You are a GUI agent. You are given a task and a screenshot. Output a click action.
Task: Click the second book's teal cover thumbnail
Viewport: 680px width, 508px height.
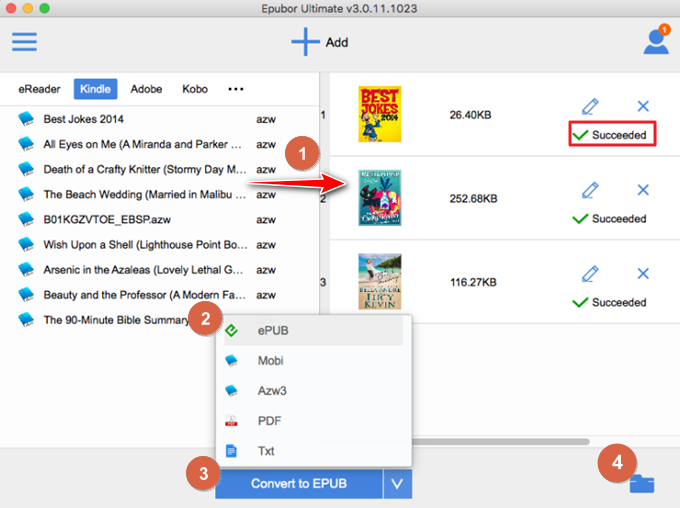(380, 198)
